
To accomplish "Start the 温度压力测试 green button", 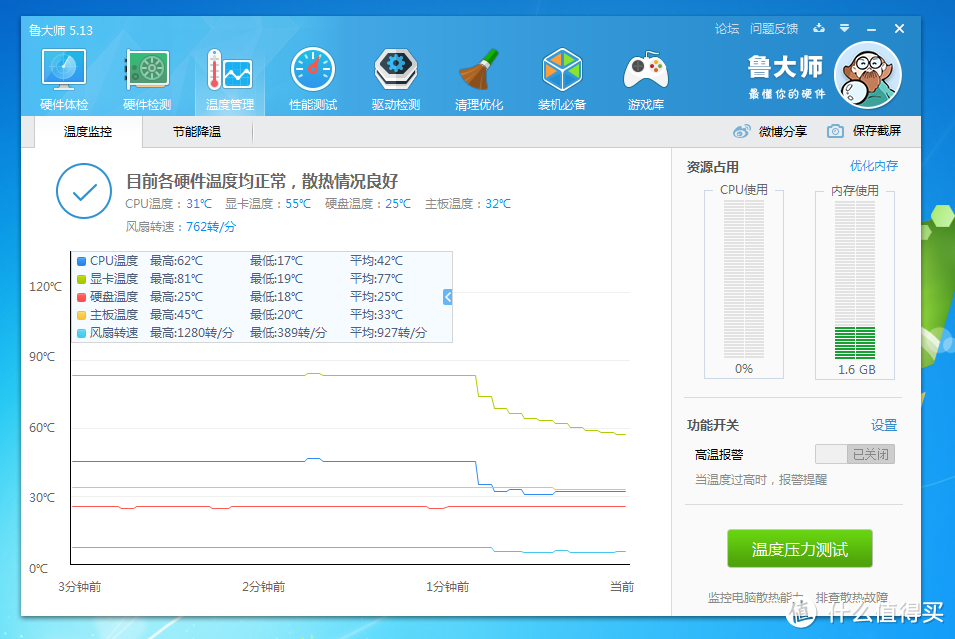I will pos(800,549).
